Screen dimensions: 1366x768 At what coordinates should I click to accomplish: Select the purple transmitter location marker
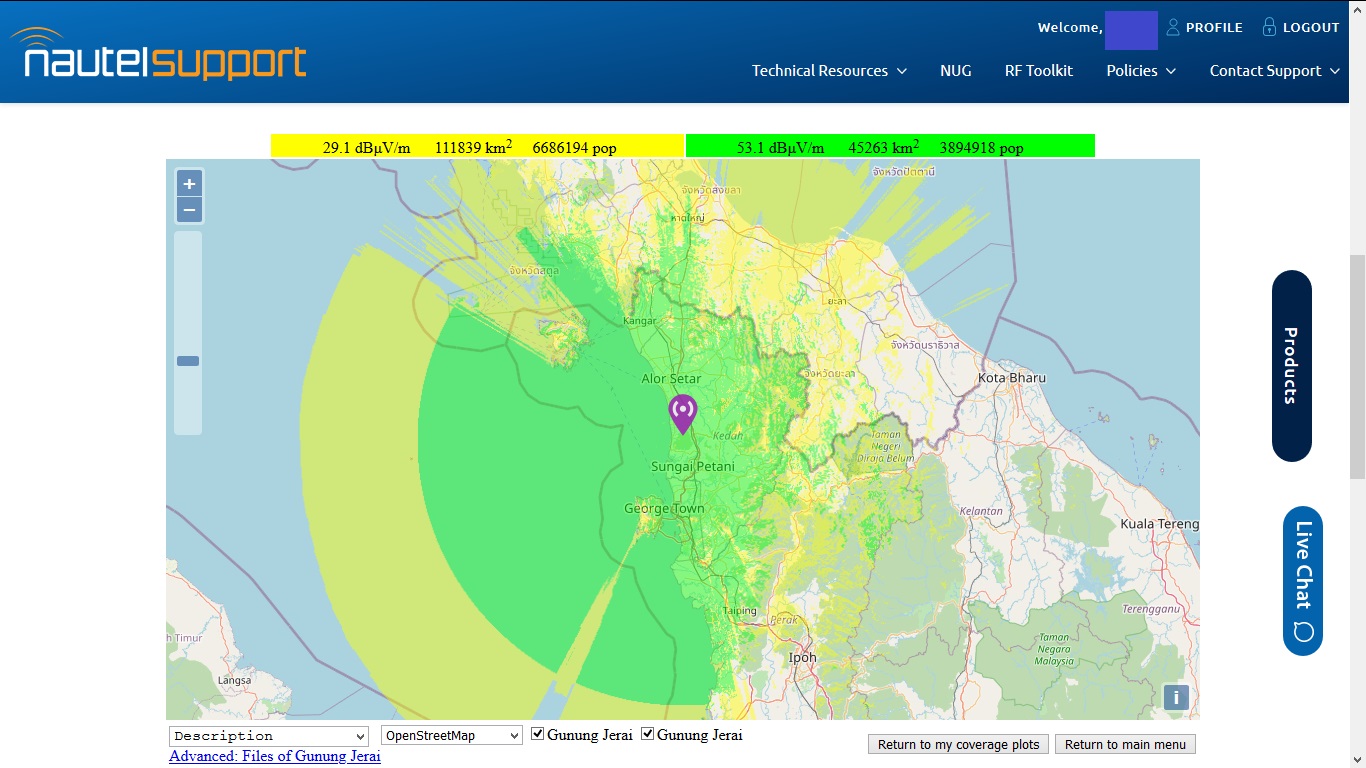click(682, 410)
